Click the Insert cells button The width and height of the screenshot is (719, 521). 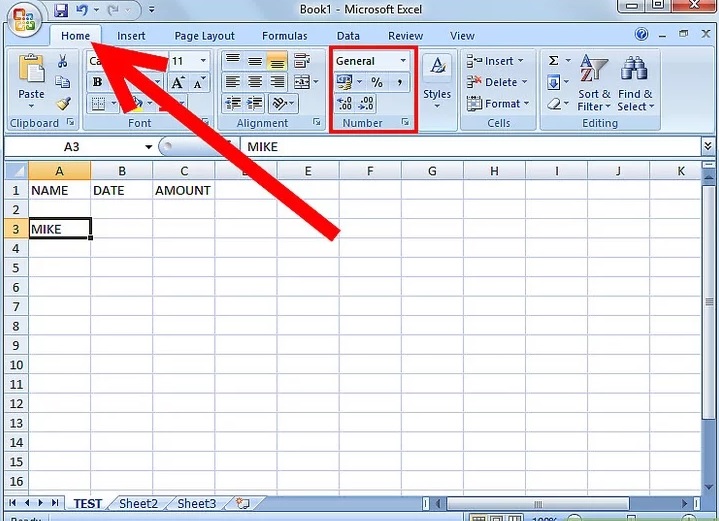tap(495, 61)
